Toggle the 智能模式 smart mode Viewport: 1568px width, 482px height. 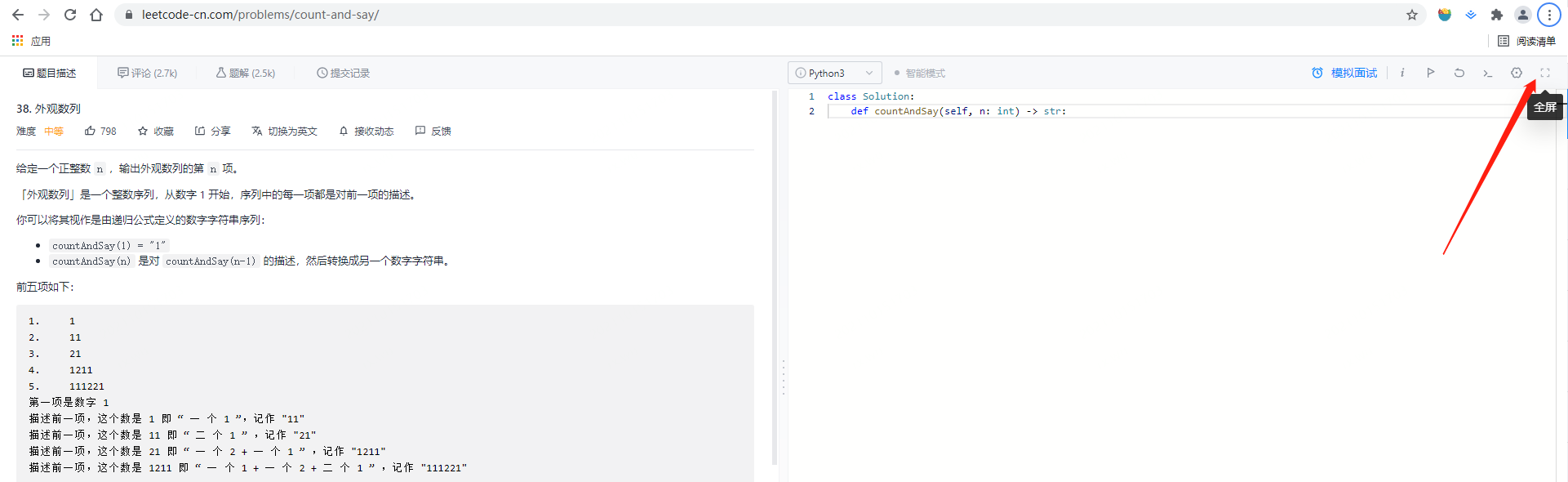pyautogui.click(x=919, y=73)
